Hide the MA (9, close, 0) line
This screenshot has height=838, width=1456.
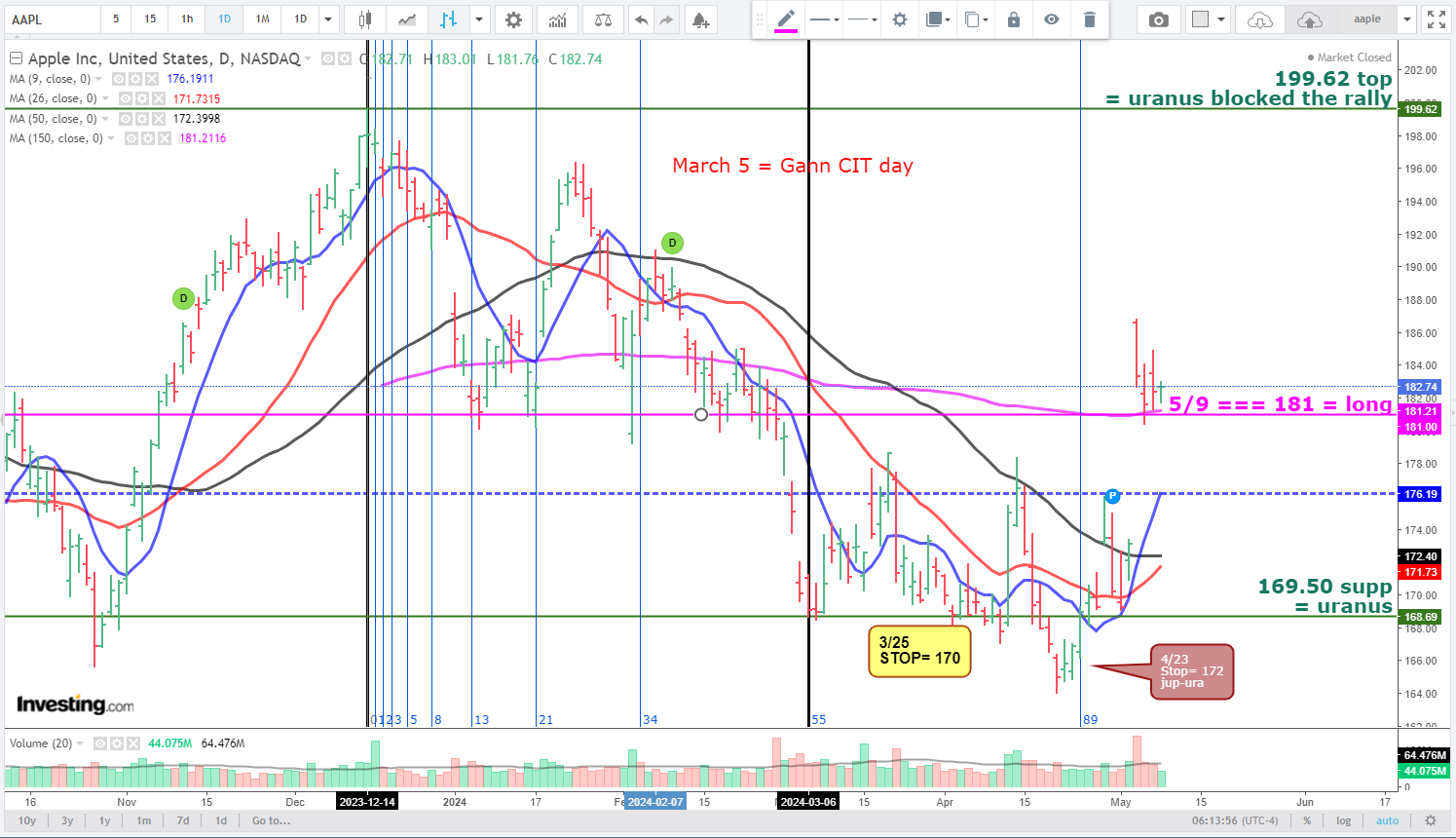[119, 79]
